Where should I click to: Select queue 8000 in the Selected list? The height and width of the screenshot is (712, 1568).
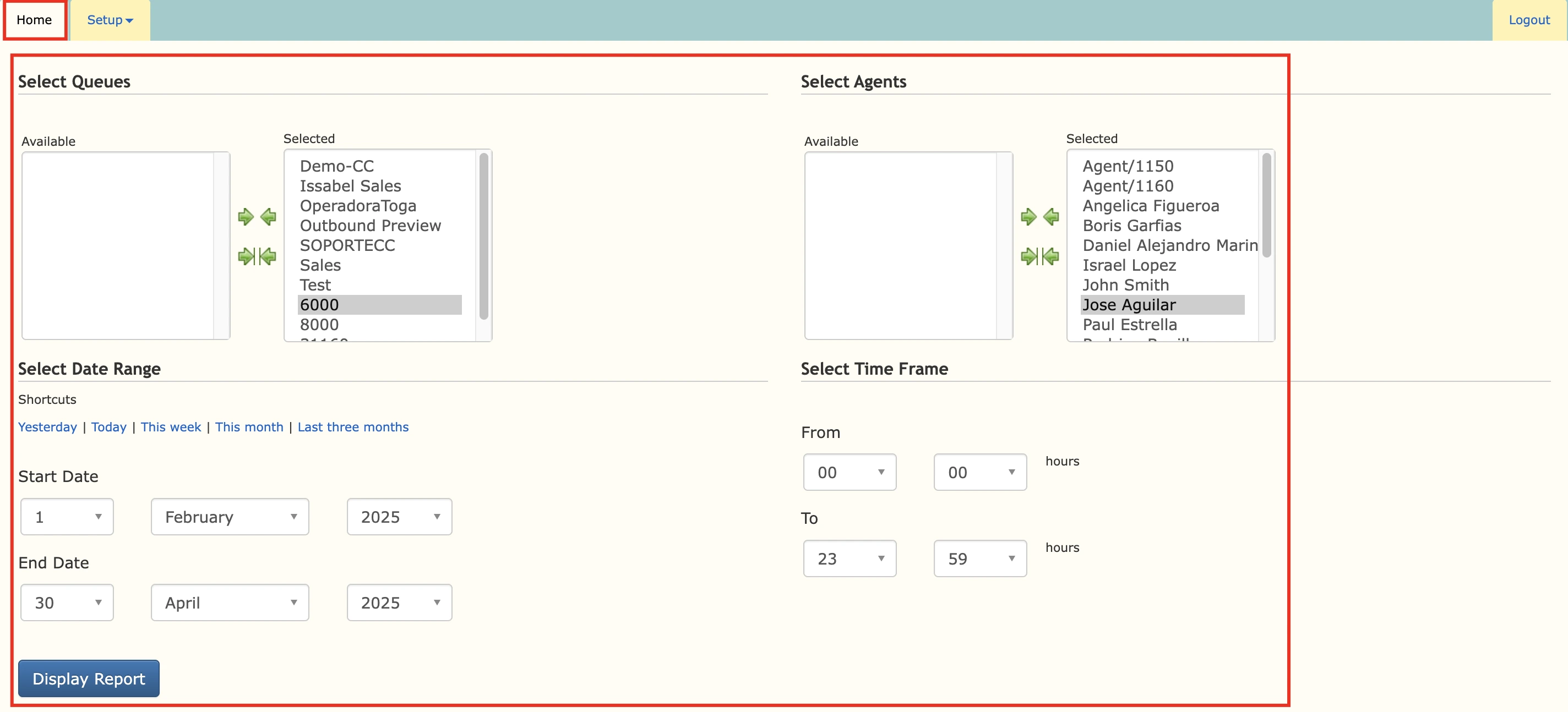(319, 324)
